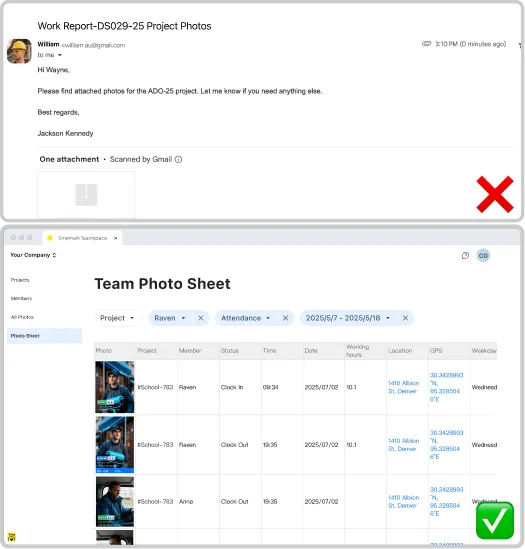
Task: Select Photo Sheet in the sidebar
Action: [44, 336]
